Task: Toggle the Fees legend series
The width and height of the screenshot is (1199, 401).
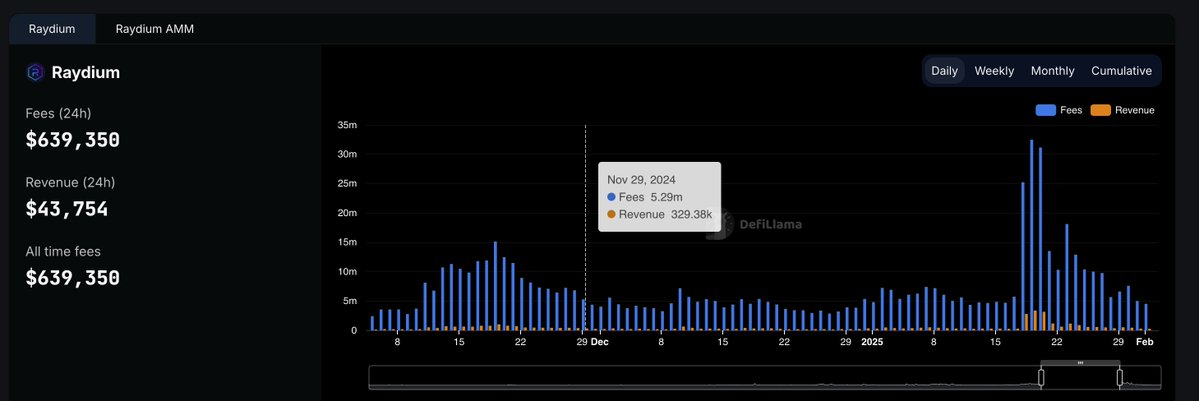Action: (x=1058, y=110)
